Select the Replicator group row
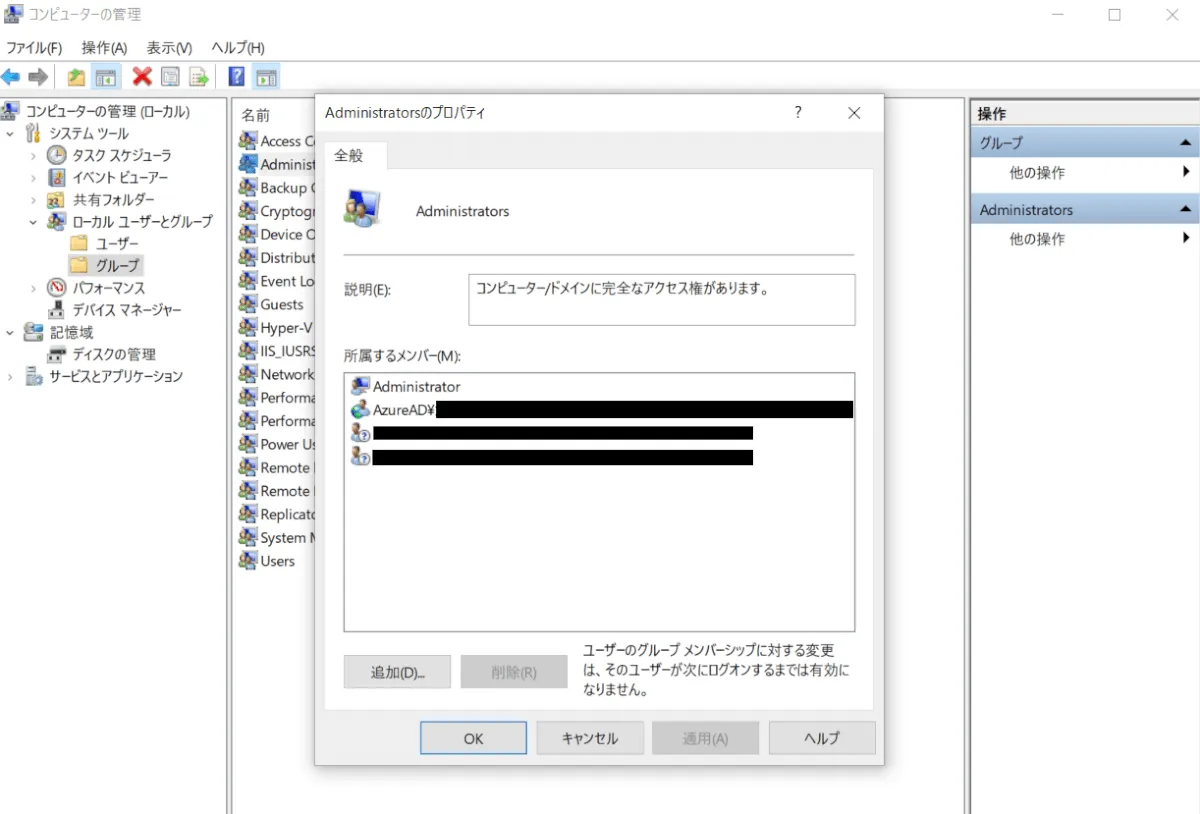This screenshot has width=1200, height=814. tap(276, 514)
